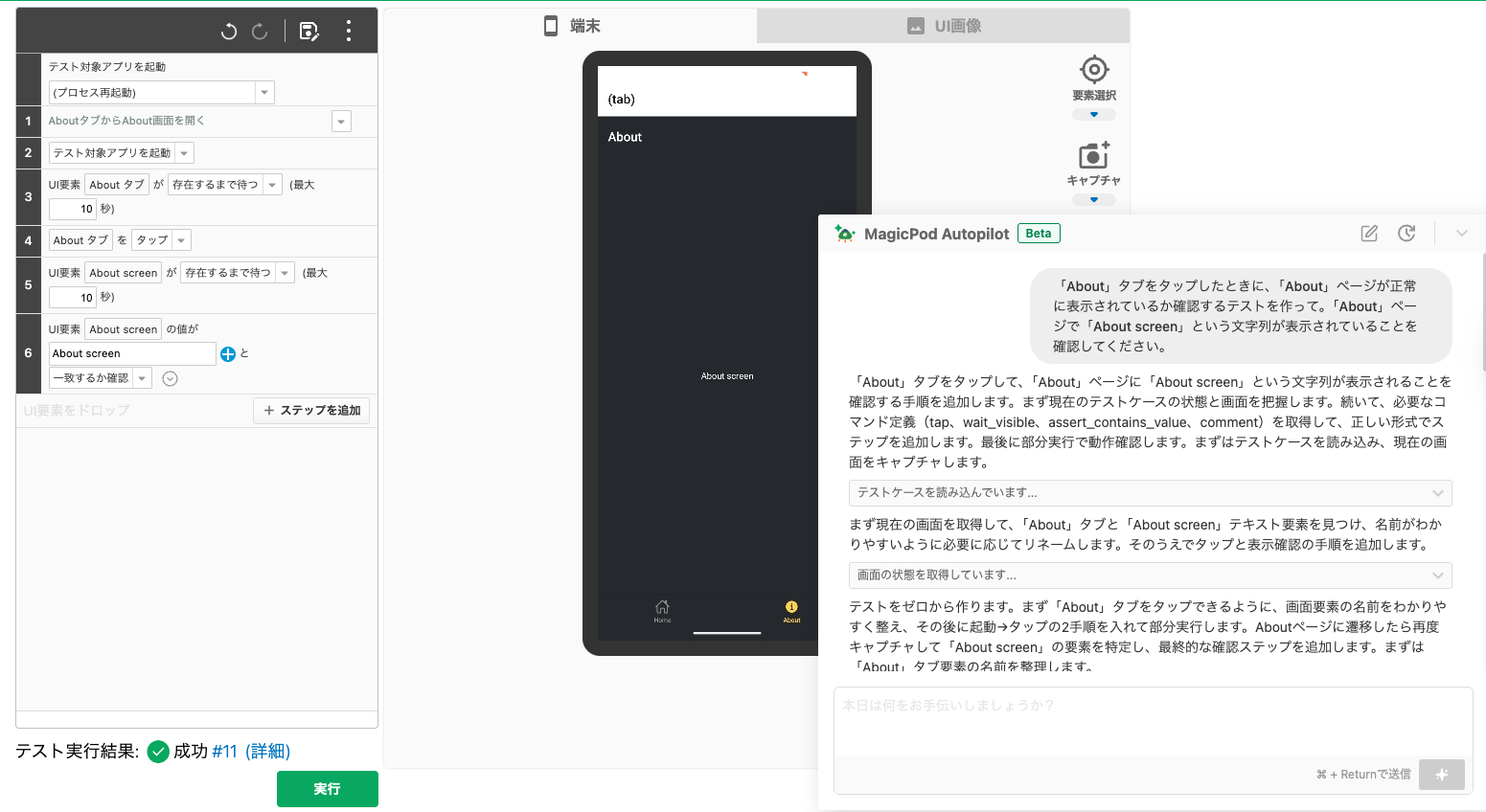Click the キャプチャ camera icon
This screenshot has width=1486, height=812.
pos(1093,155)
